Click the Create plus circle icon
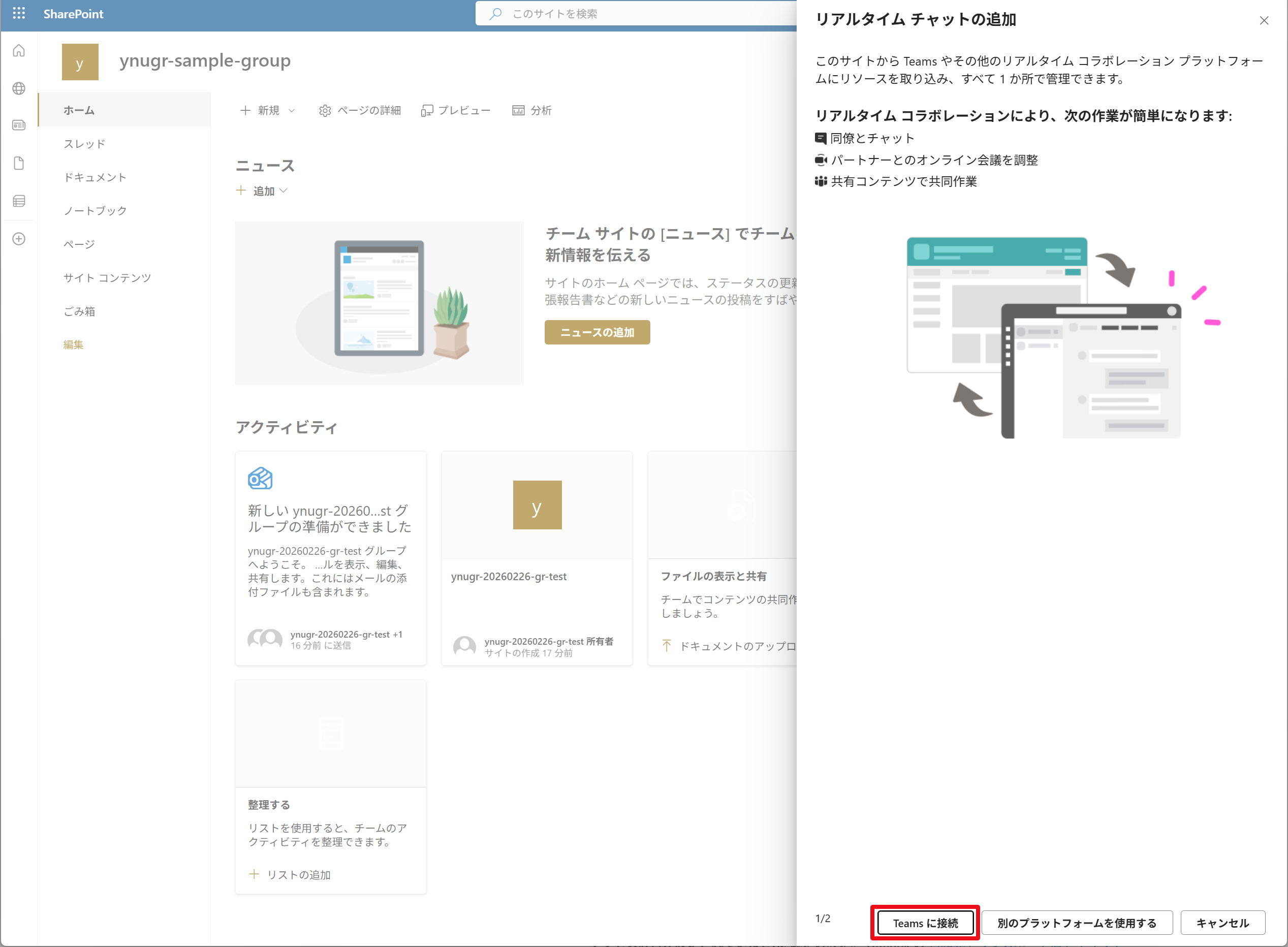Image resolution: width=1288 pixels, height=947 pixels. (x=19, y=239)
